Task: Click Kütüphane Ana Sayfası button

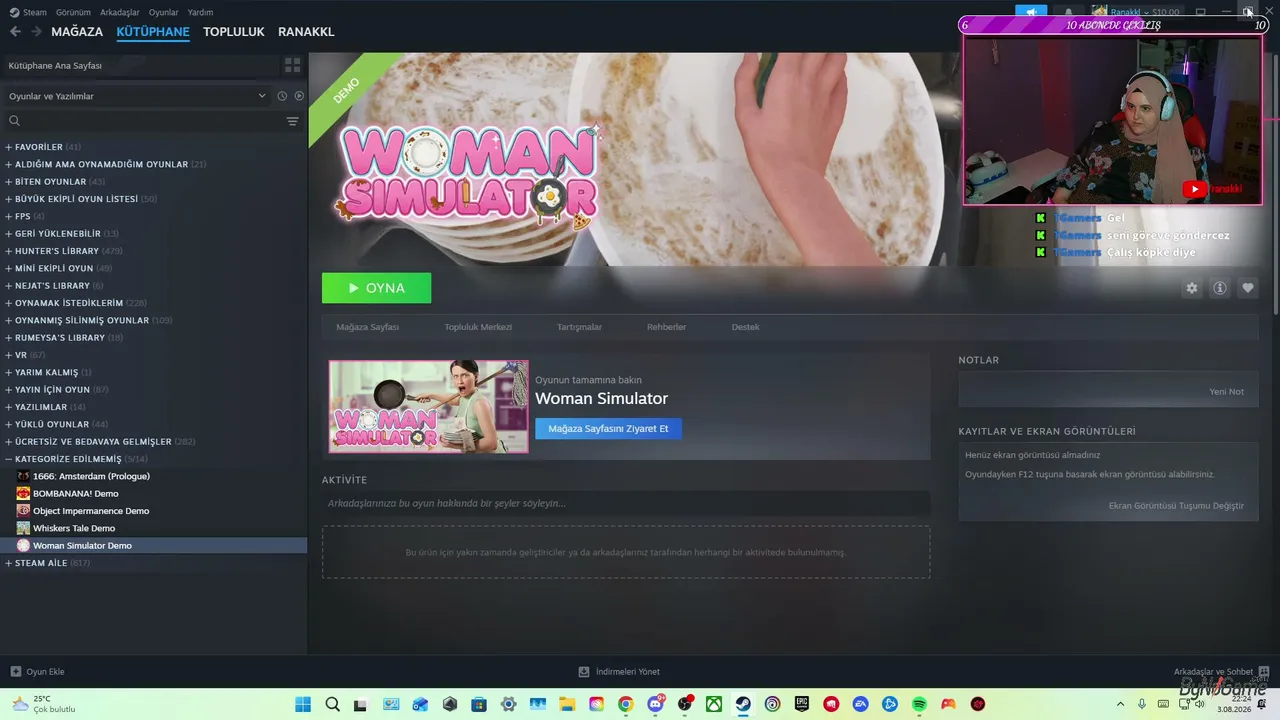Action: pos(142,65)
